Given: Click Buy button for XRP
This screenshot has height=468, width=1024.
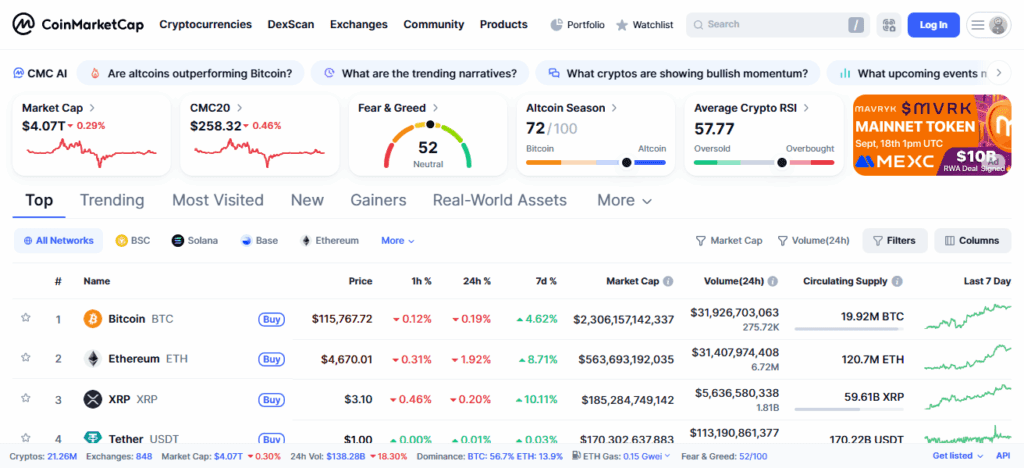Looking at the screenshot, I should (272, 399).
